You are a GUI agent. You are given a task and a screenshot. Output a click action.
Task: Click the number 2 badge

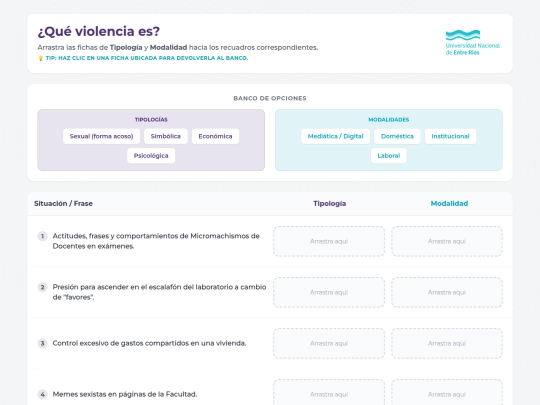[42, 287]
